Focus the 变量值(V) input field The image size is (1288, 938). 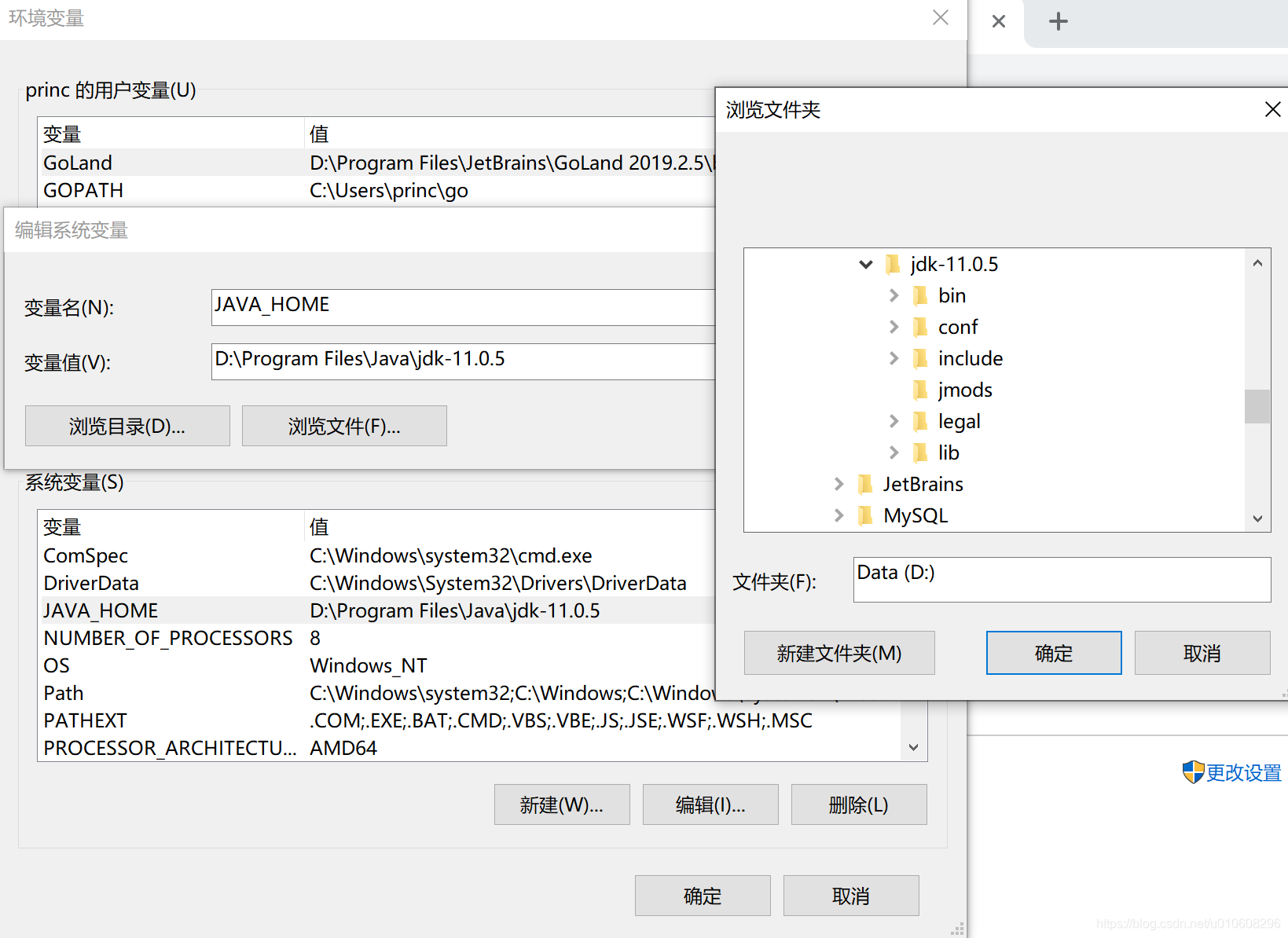[x=463, y=361]
